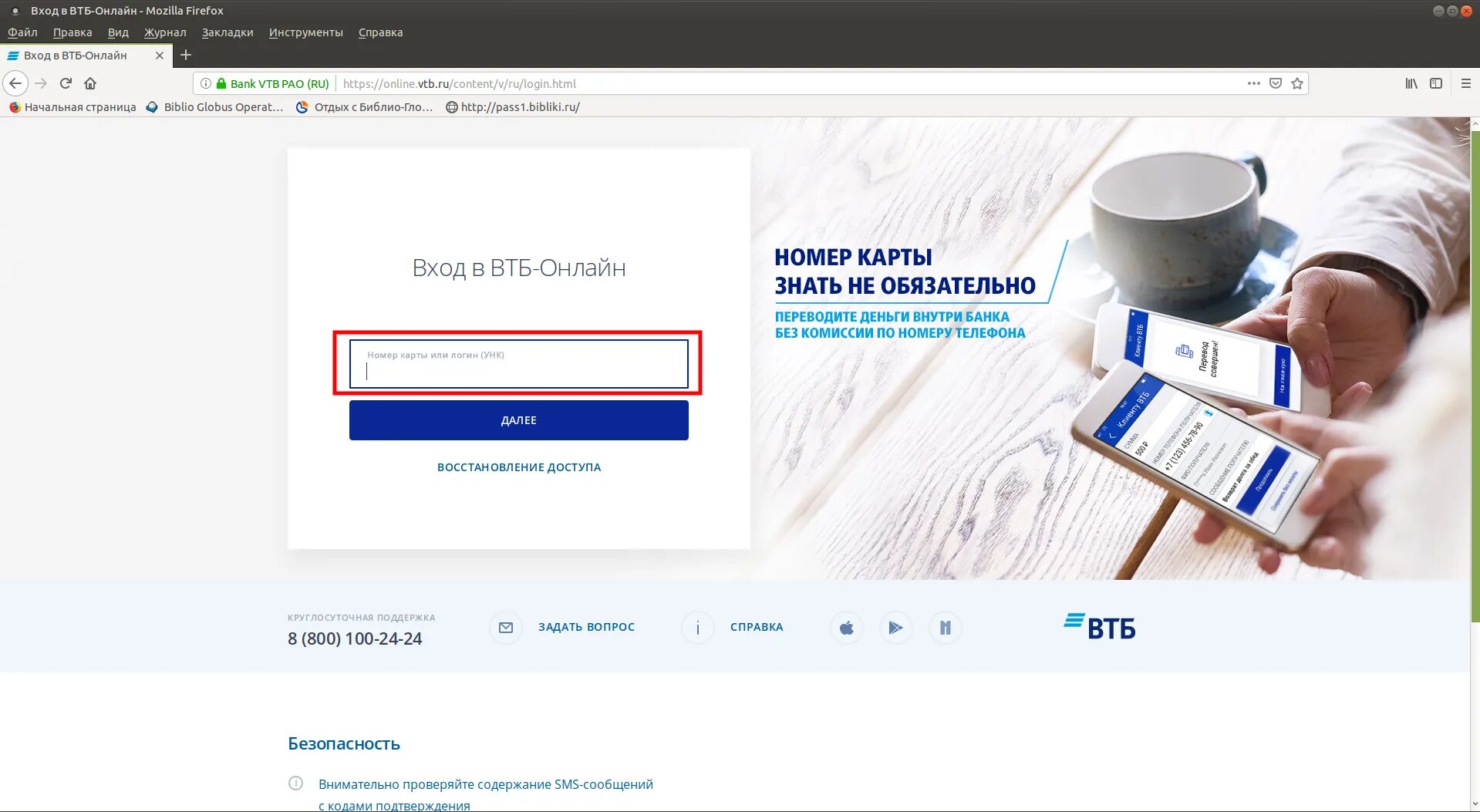Click the Вход в ВТБ-Онлайн heading
This screenshot has height=812, width=1480.
[x=518, y=268]
